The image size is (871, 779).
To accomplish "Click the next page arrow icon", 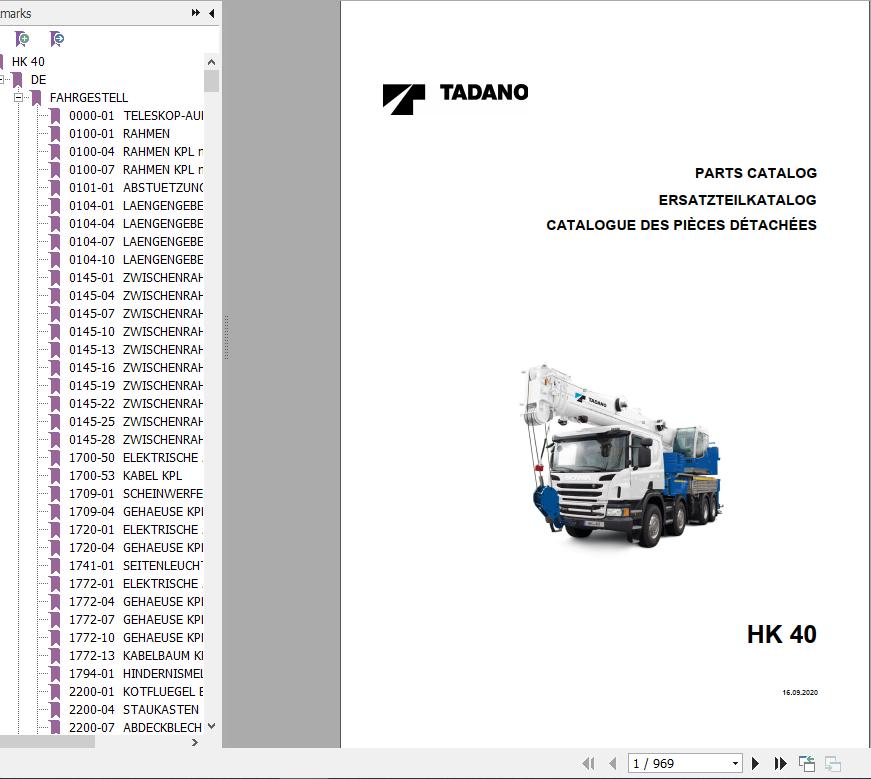I will [756, 762].
